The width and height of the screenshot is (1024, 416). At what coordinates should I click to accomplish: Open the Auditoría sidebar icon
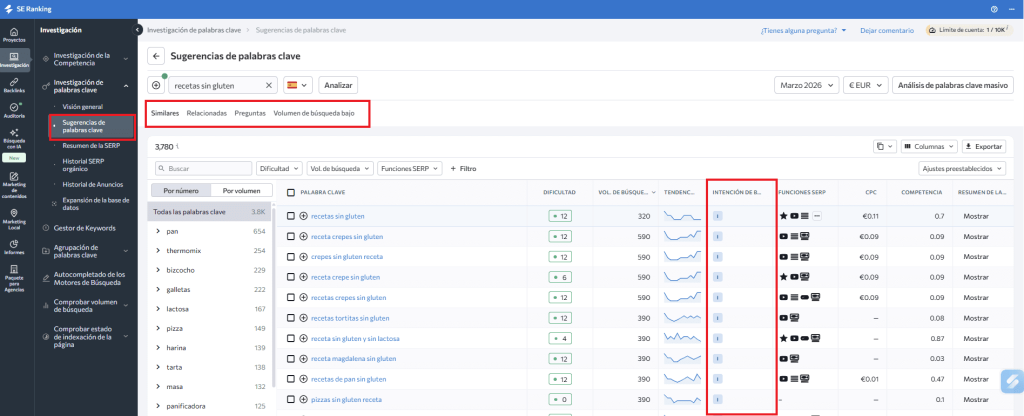click(14, 110)
